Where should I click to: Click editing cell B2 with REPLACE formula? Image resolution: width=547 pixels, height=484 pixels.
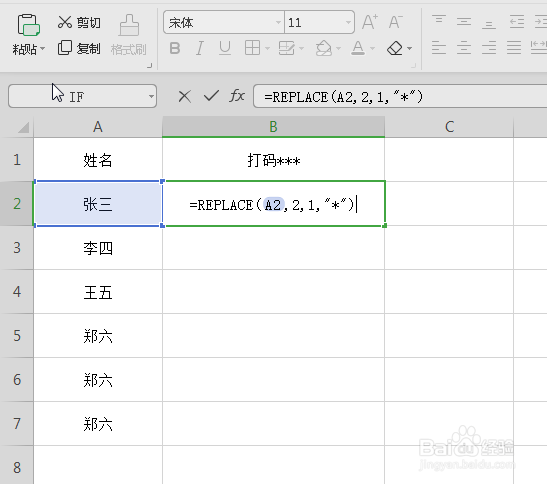coord(274,204)
